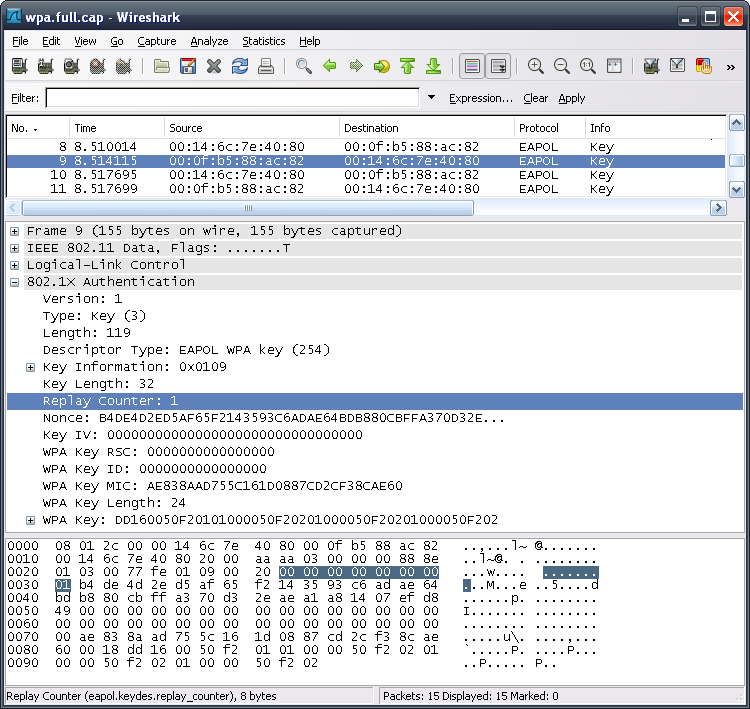Click the Expression... button
Screen dimensions: 750x709
point(481,98)
